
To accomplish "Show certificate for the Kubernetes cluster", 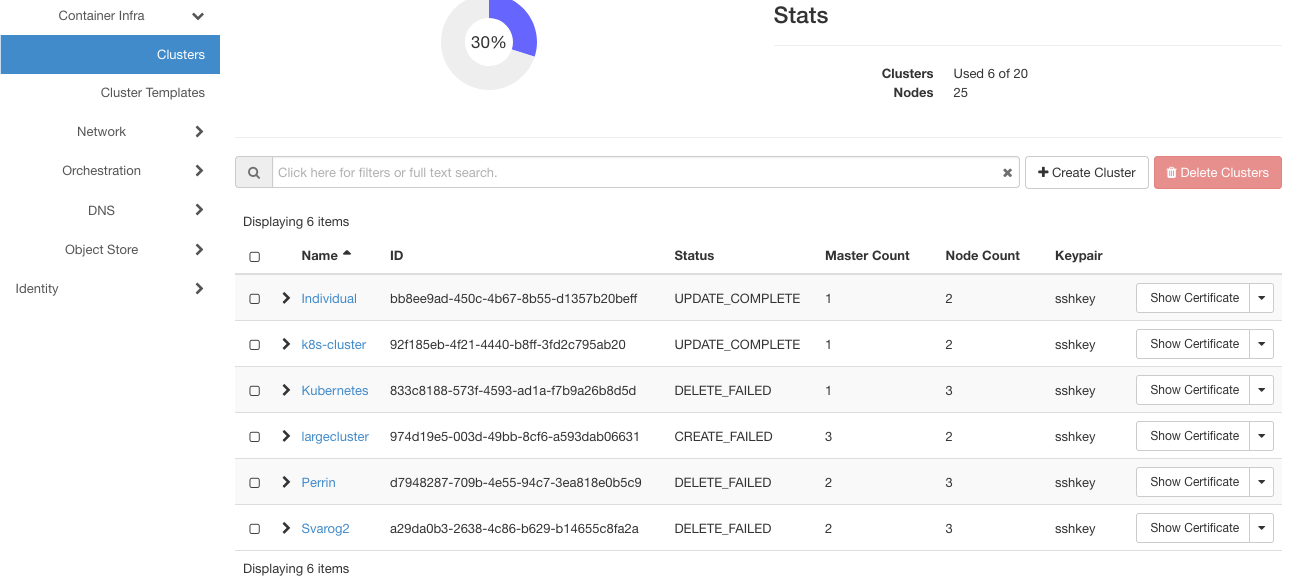I will pyautogui.click(x=1193, y=389).
